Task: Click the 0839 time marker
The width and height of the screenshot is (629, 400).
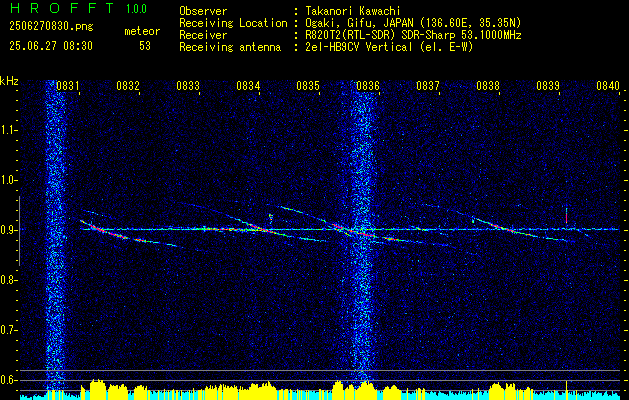Action: coord(548,86)
